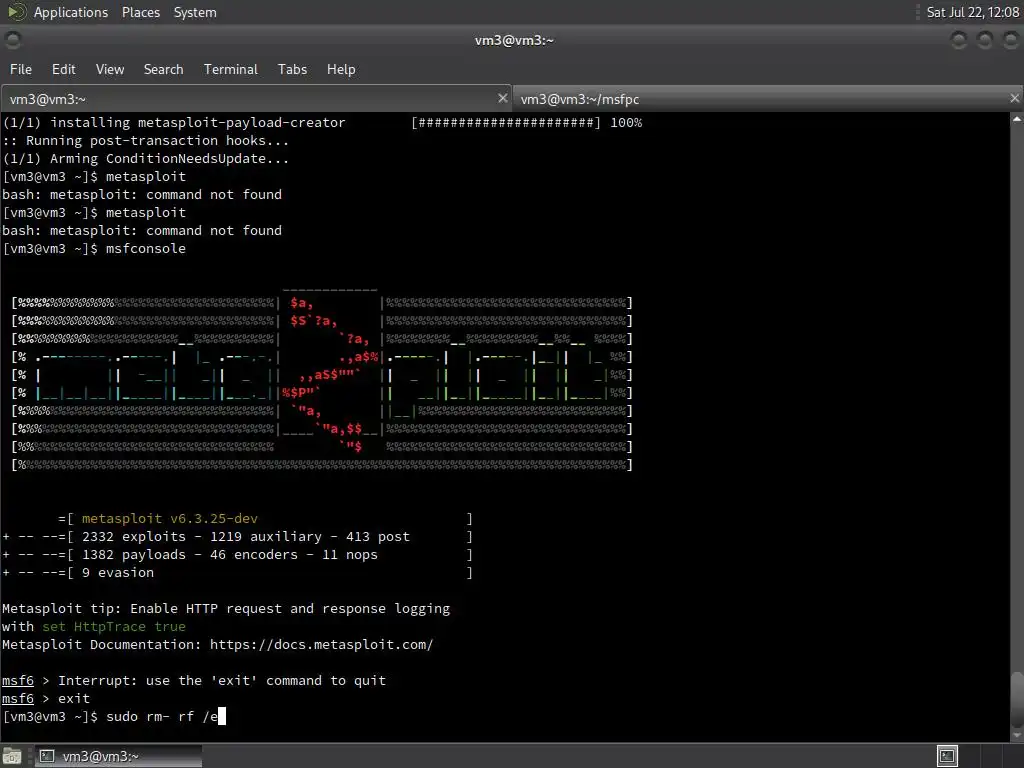Click the docs.metasploit.com URL in terminal
This screenshot has width=1024, height=768.
tap(321, 645)
